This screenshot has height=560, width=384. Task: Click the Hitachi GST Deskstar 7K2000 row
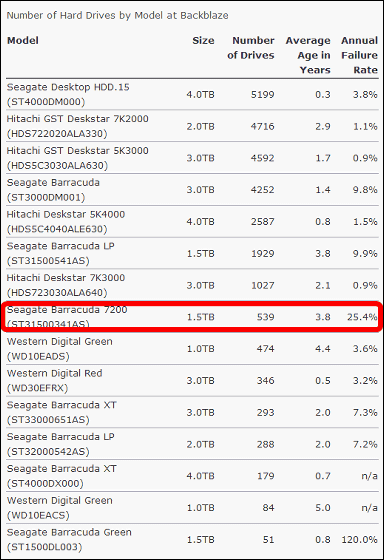click(192, 126)
